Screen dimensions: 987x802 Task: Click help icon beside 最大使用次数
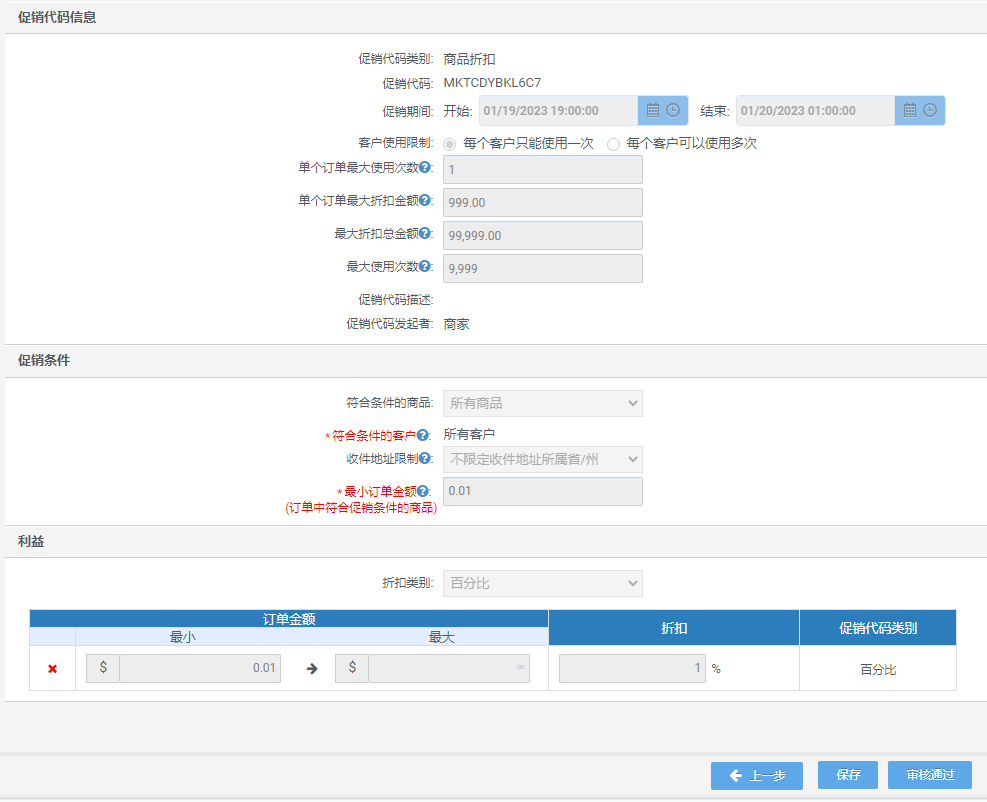pyautogui.click(x=425, y=267)
